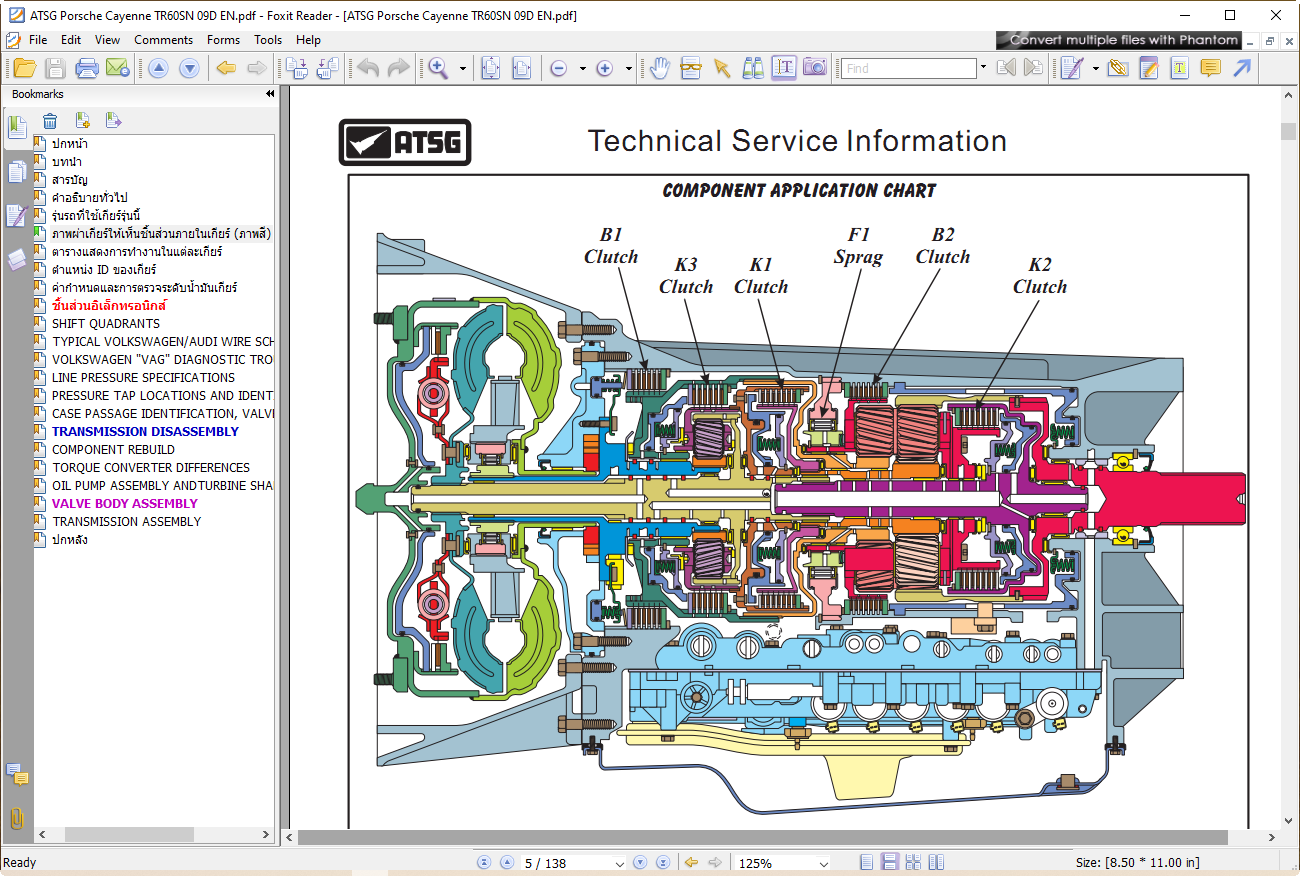Activate the Select Text tool
This screenshot has height=876, width=1300.
(784, 68)
